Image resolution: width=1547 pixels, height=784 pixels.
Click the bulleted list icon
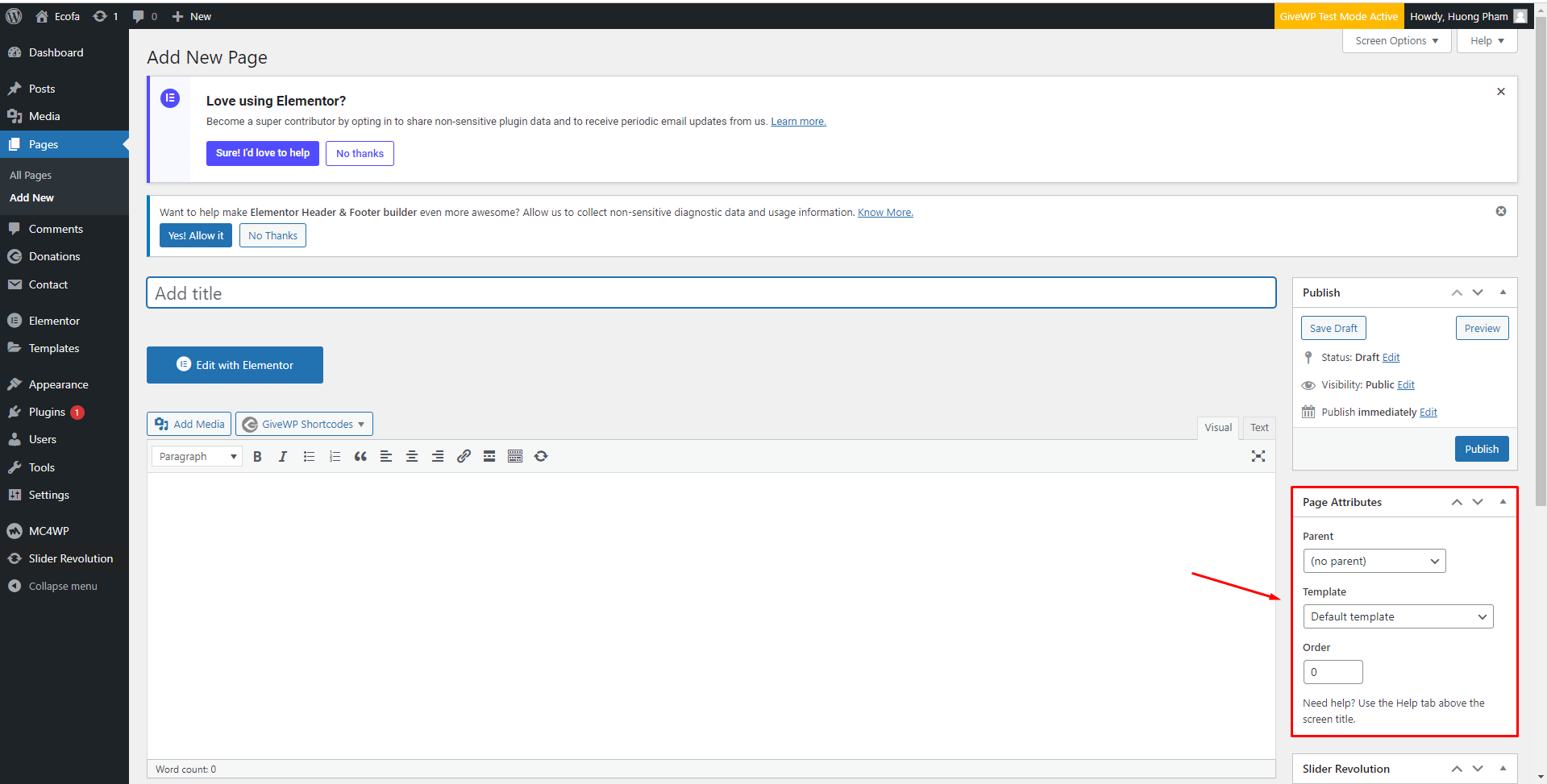(309, 457)
